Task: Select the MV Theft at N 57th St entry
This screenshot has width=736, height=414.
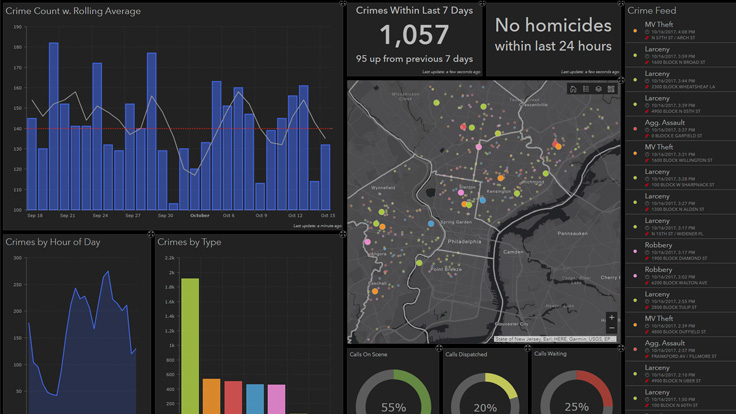Action: [679, 31]
